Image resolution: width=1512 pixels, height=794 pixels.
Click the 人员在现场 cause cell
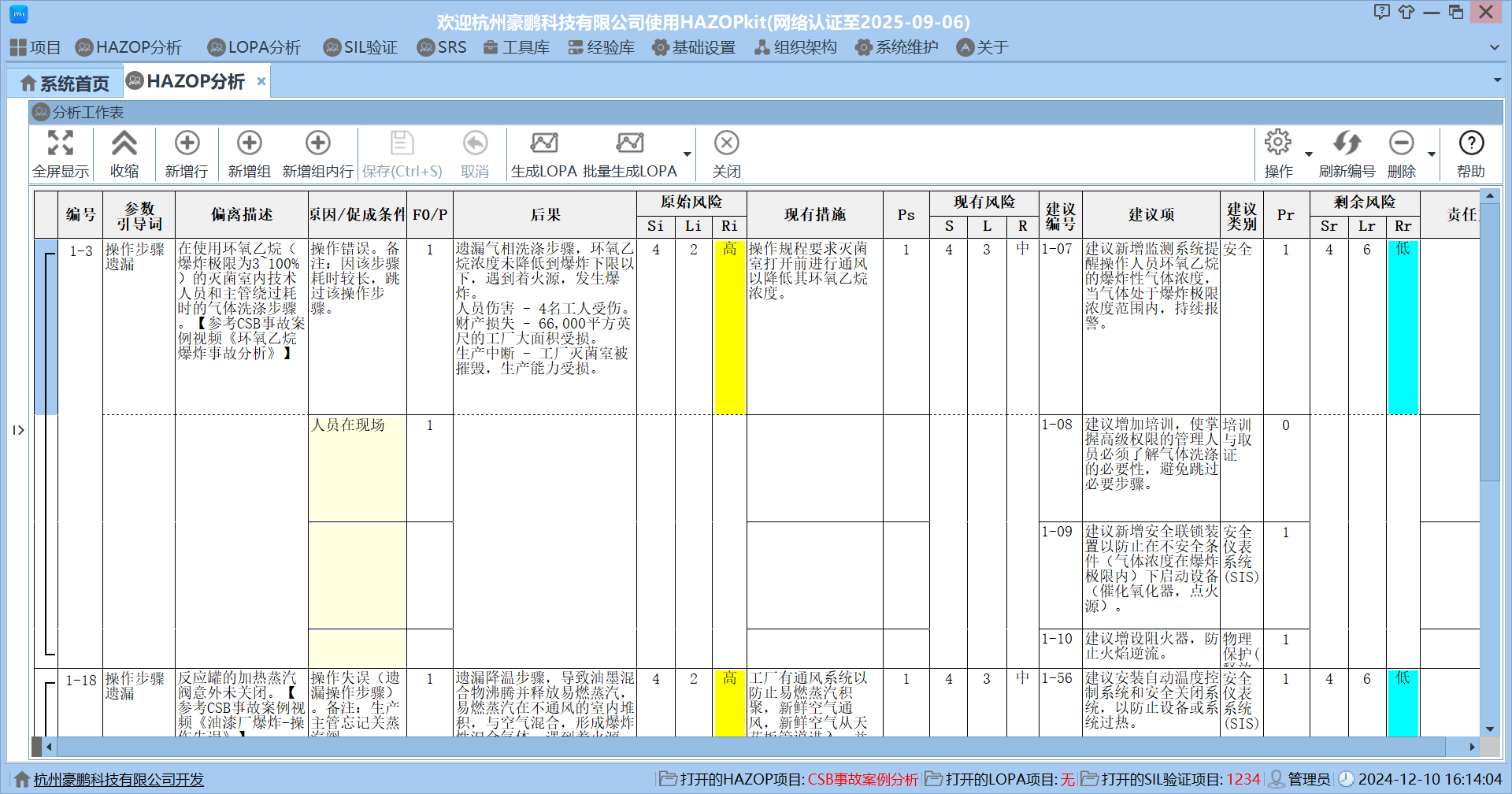coord(357,468)
